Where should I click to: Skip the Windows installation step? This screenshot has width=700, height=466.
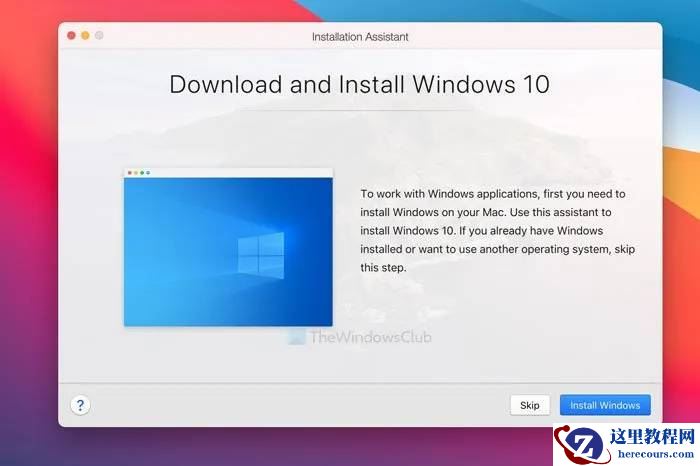[x=530, y=405]
